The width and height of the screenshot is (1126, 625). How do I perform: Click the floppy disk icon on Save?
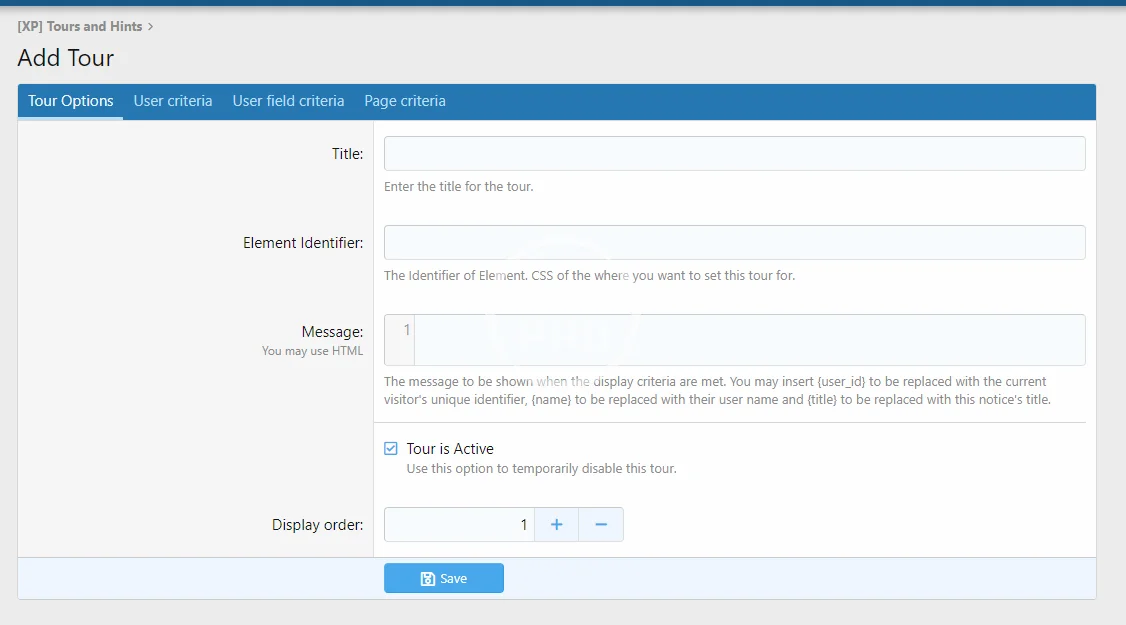[428, 579]
